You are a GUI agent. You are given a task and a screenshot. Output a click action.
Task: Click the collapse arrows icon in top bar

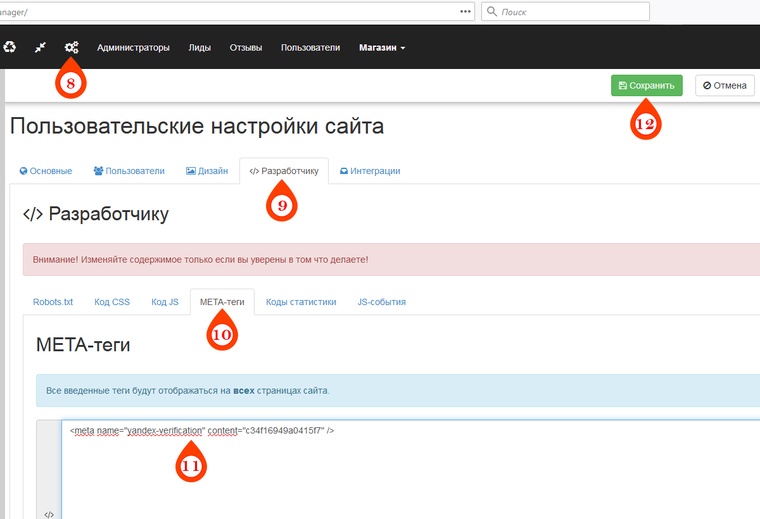tap(40, 47)
